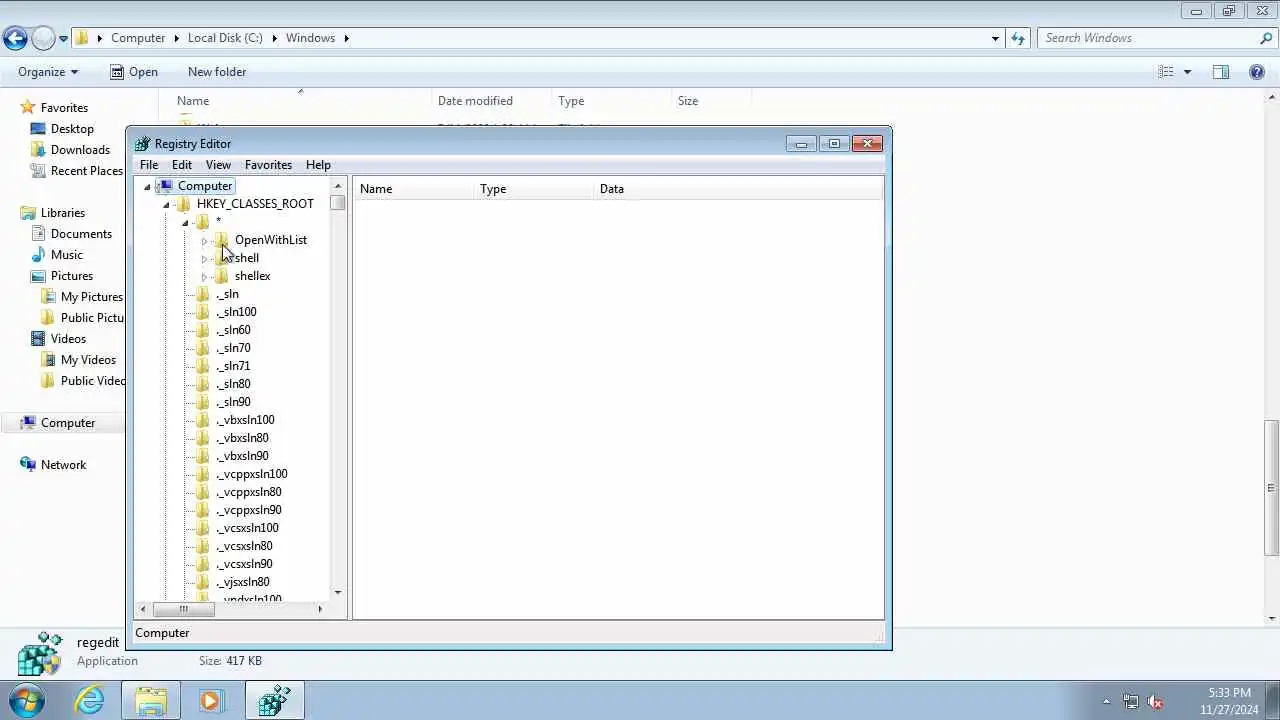The width and height of the screenshot is (1280, 720).
Task: Click the search magnifier in Search Windows
Action: [1266, 38]
